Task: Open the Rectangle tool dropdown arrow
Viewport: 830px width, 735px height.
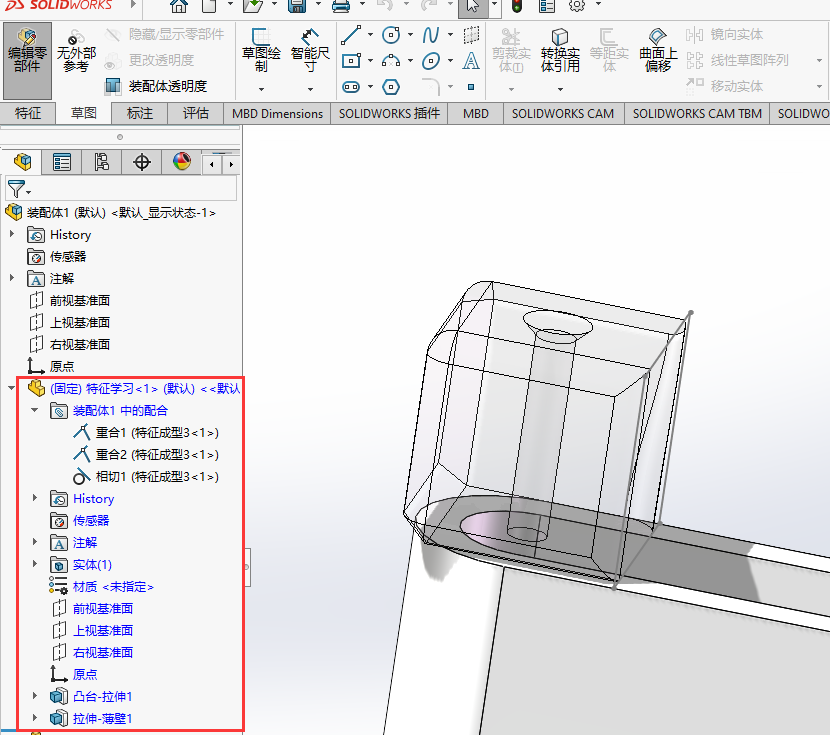Action: (370, 61)
